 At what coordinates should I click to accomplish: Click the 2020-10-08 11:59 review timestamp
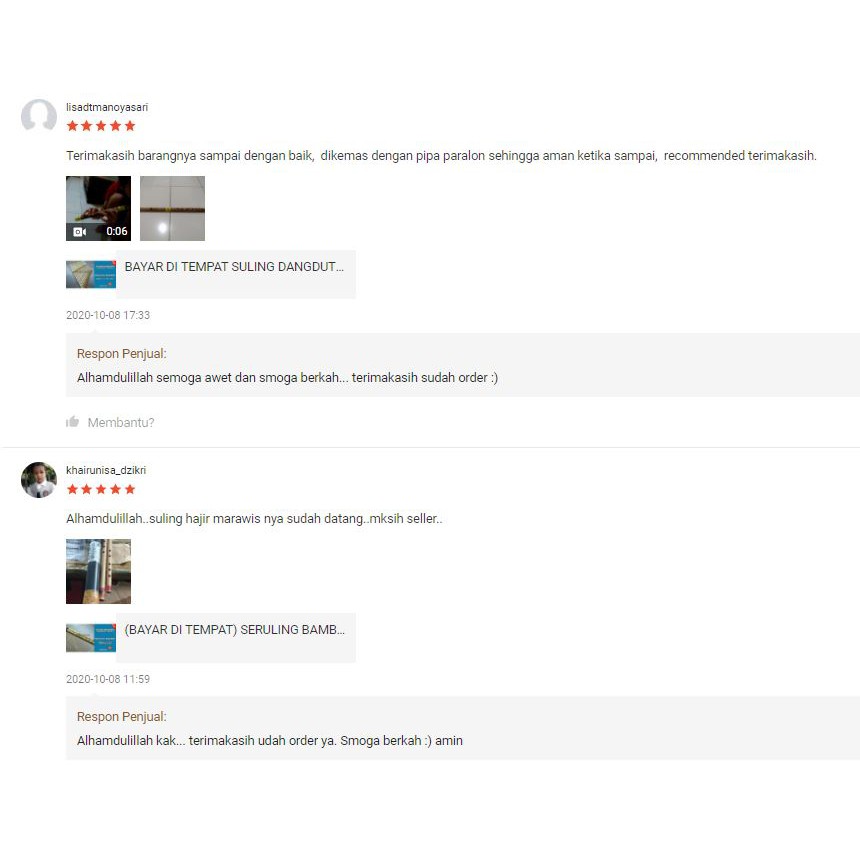coord(108,679)
